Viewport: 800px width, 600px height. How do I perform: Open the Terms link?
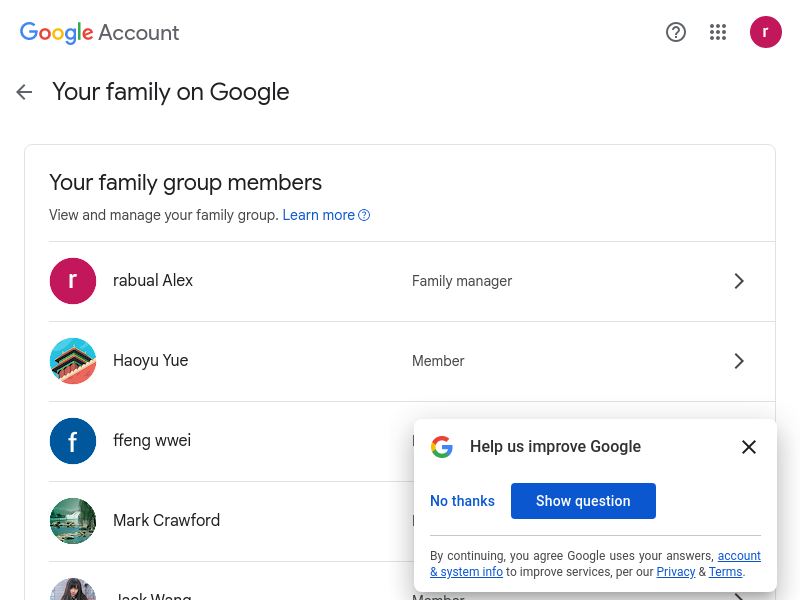click(x=725, y=572)
